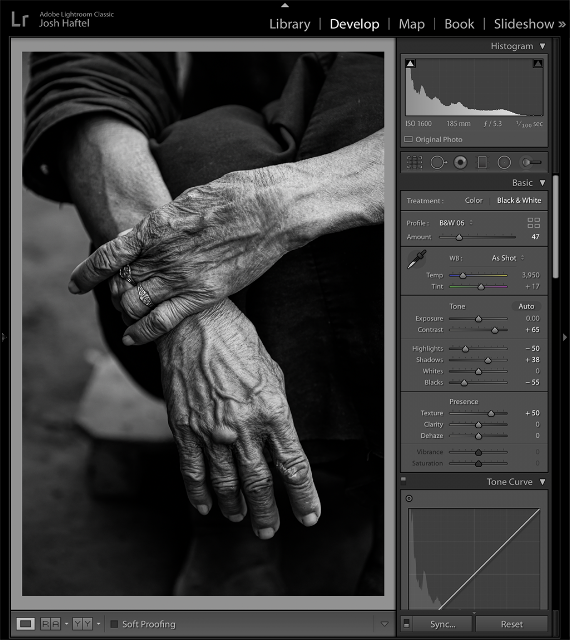Toggle the shadow clipping indicator in histogram
The image size is (570, 640).
coord(410,63)
